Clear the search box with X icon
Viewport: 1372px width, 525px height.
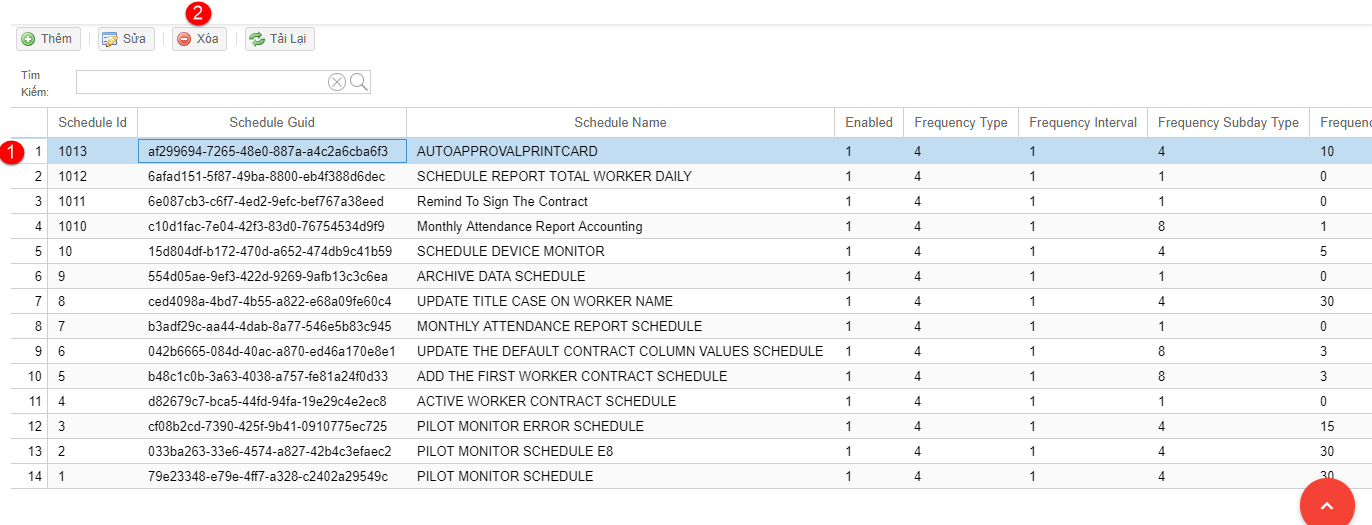(337, 82)
